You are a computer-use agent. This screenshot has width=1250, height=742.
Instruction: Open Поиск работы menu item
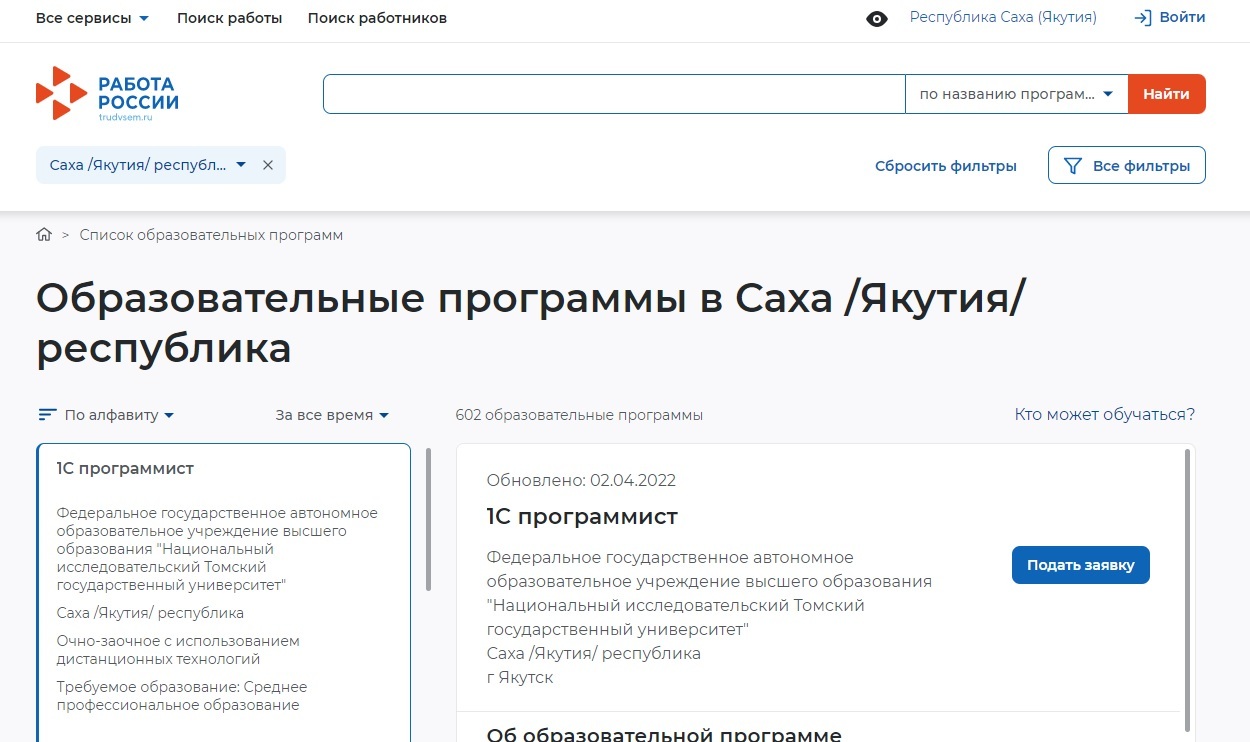tap(229, 18)
